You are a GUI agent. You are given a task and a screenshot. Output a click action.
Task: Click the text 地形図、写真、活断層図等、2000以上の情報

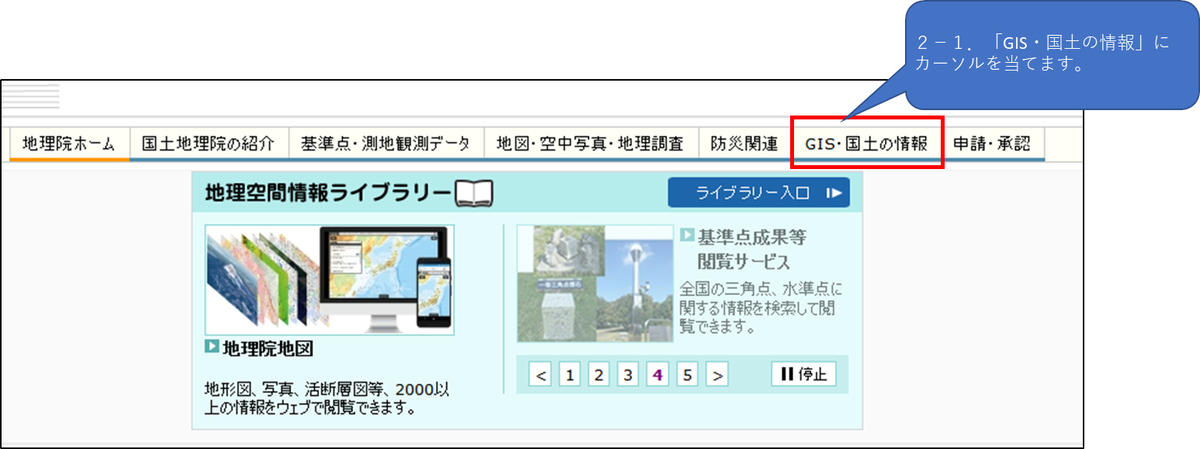tap(329, 398)
